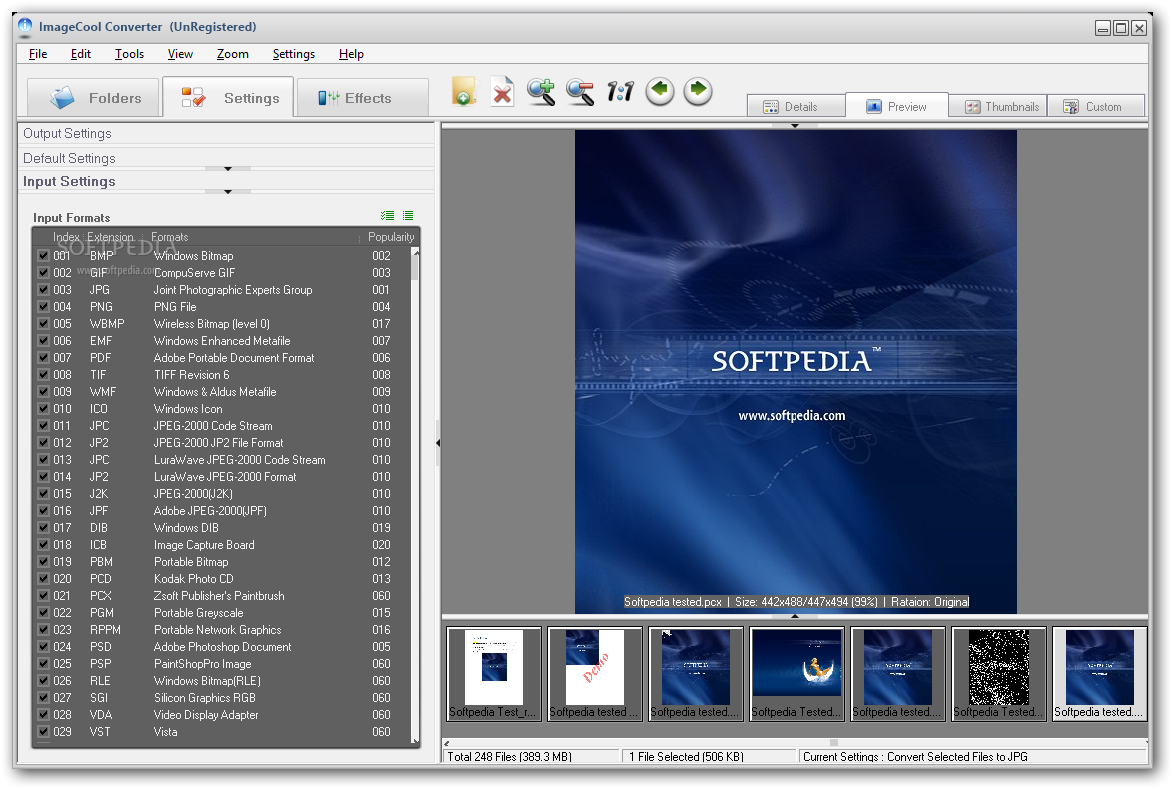Toggle the 021 PCX format checkbox

[x=43, y=595]
